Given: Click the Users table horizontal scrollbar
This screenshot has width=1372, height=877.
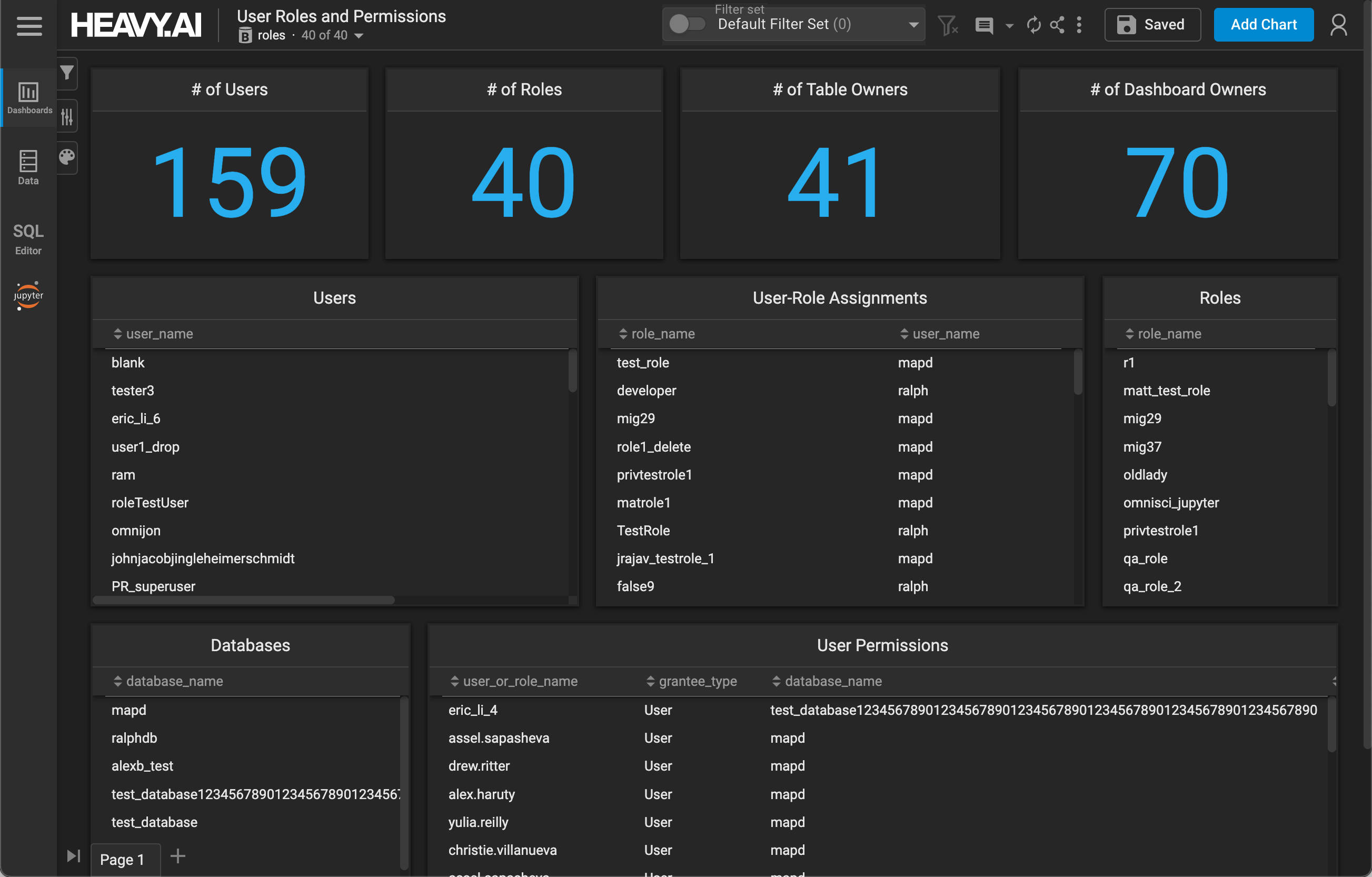Looking at the screenshot, I should [x=244, y=600].
